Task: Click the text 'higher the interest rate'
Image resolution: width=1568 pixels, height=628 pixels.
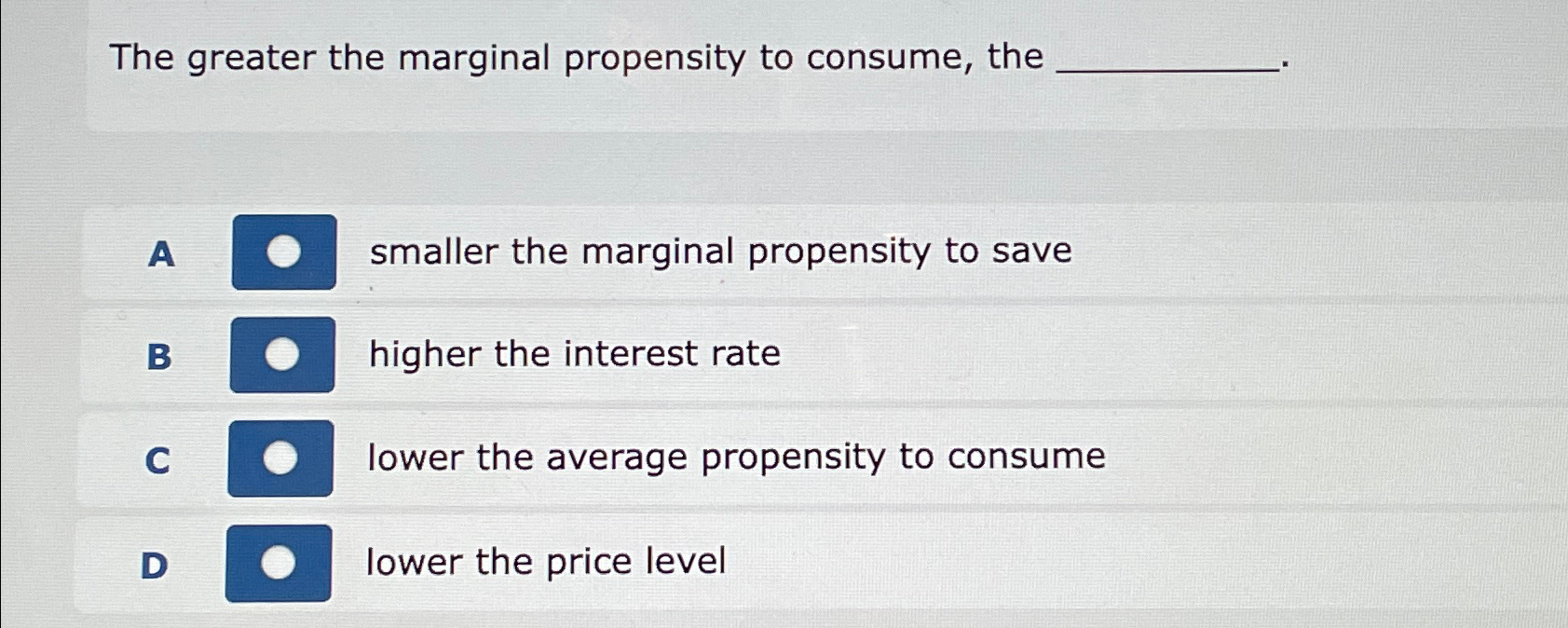Action: coord(574,354)
